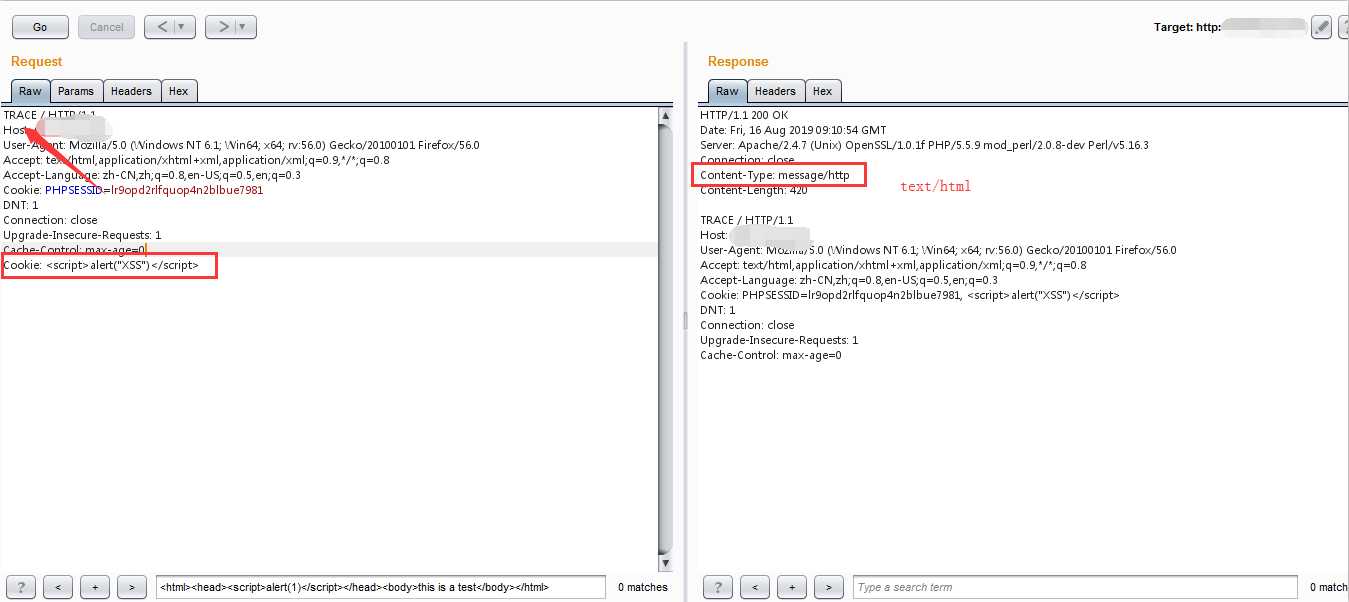Open the Headers tab in the Request panel
This screenshot has width=1349, height=602.
[x=131, y=91]
